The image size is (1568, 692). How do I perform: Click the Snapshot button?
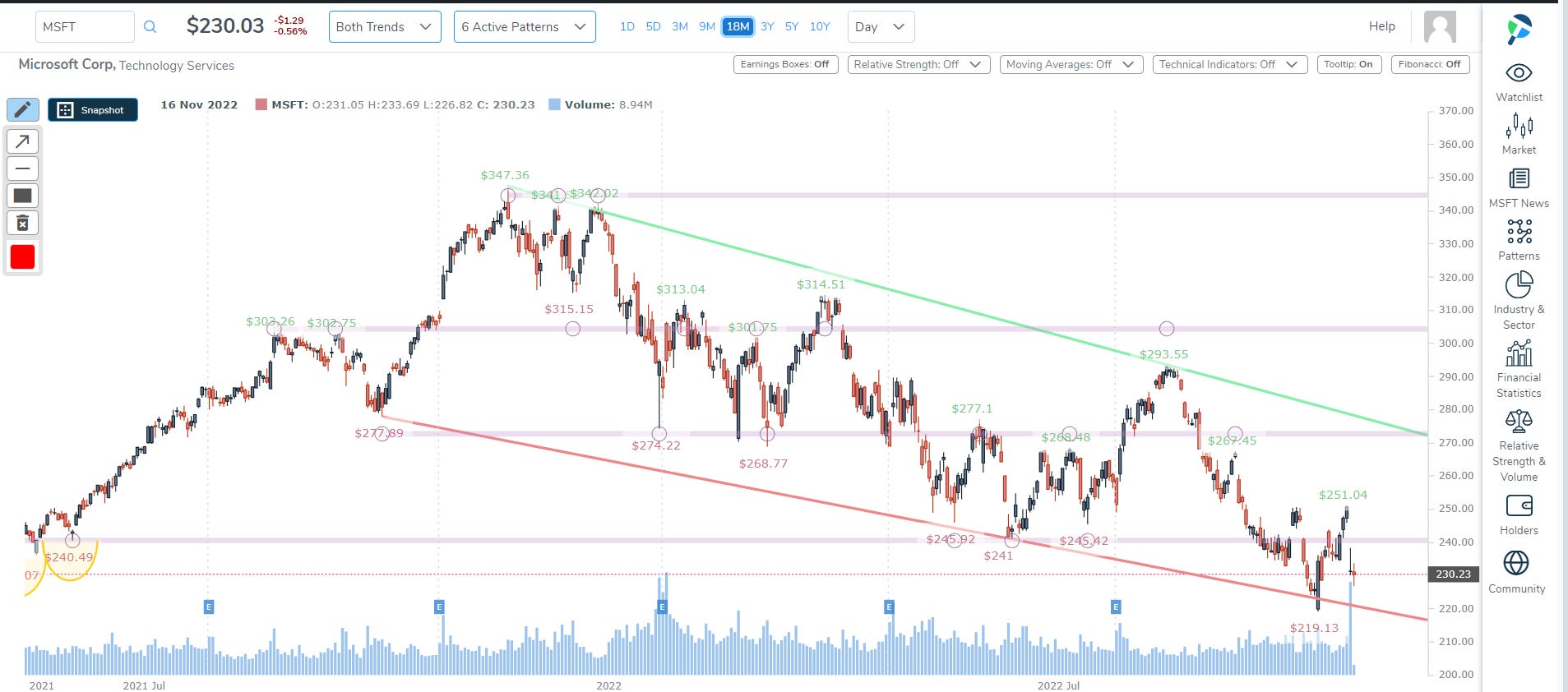pyautogui.click(x=93, y=109)
